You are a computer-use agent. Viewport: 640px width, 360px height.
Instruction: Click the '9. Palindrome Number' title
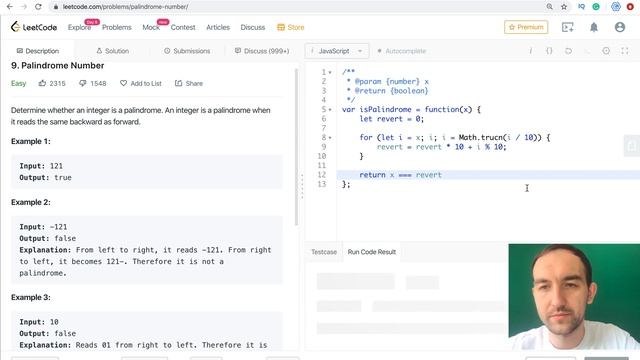coord(58,65)
